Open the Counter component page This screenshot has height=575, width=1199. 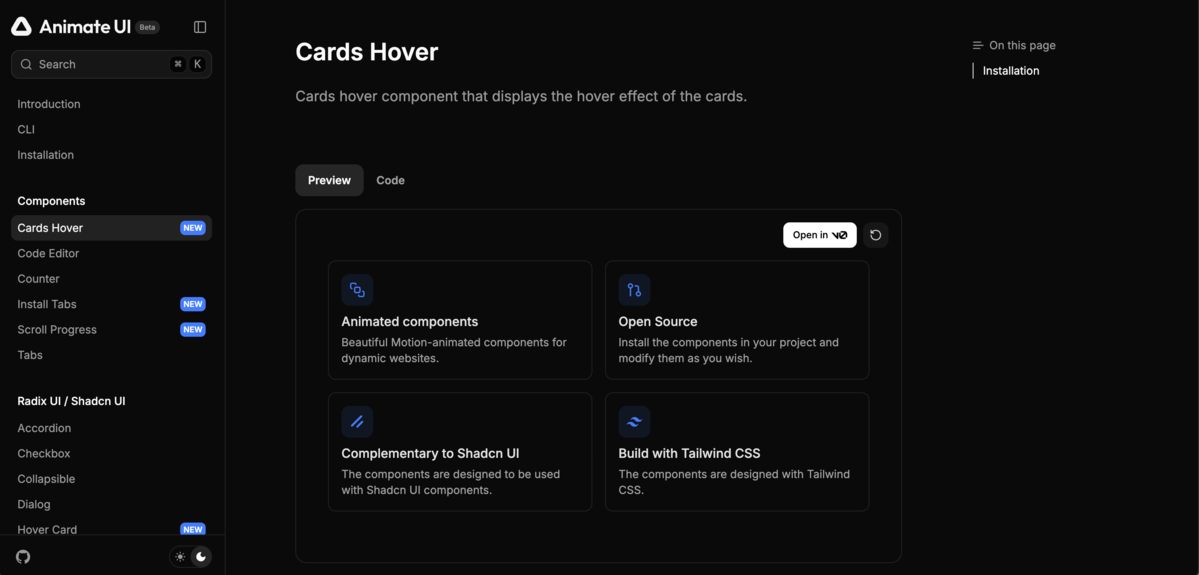pyautogui.click(x=38, y=279)
